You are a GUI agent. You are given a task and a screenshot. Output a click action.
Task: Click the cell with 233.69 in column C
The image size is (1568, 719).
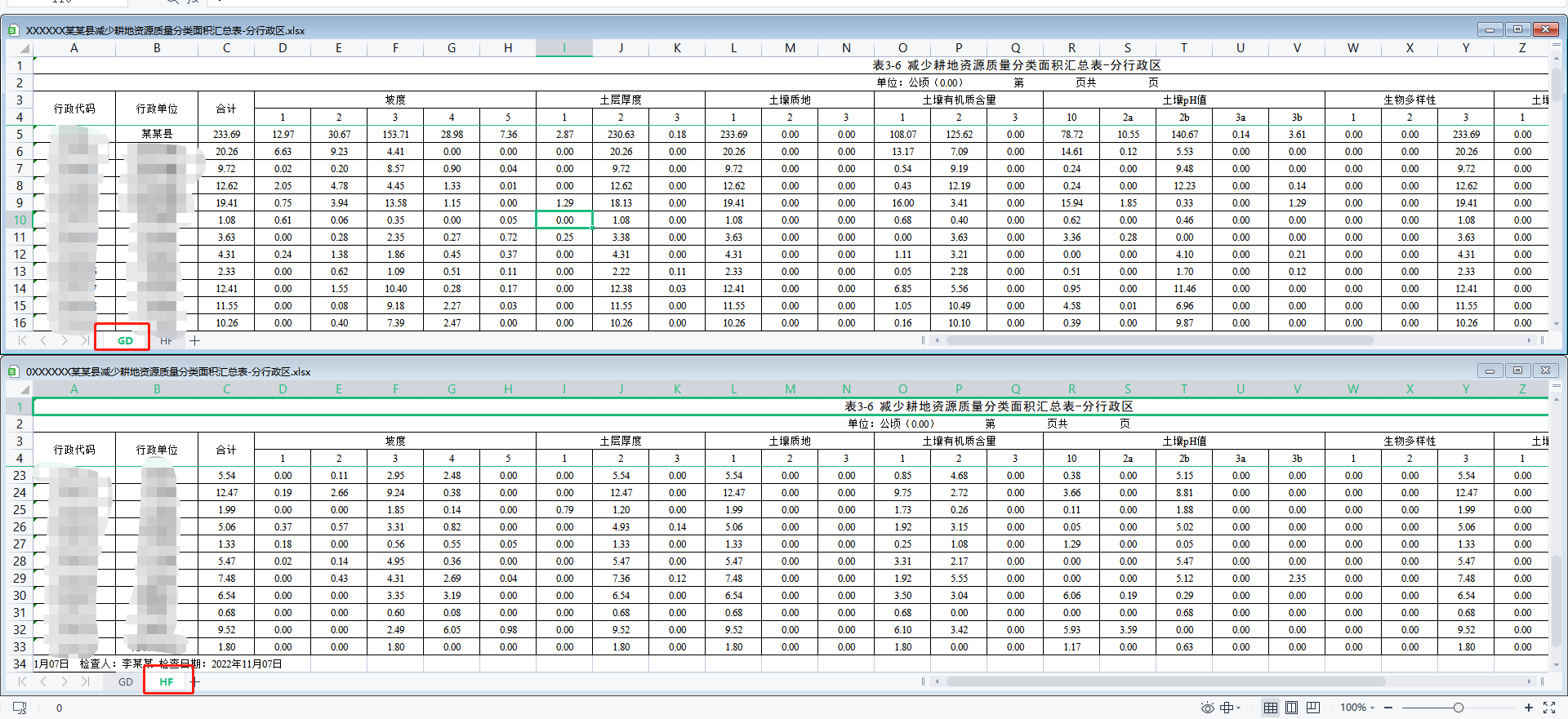(226, 135)
